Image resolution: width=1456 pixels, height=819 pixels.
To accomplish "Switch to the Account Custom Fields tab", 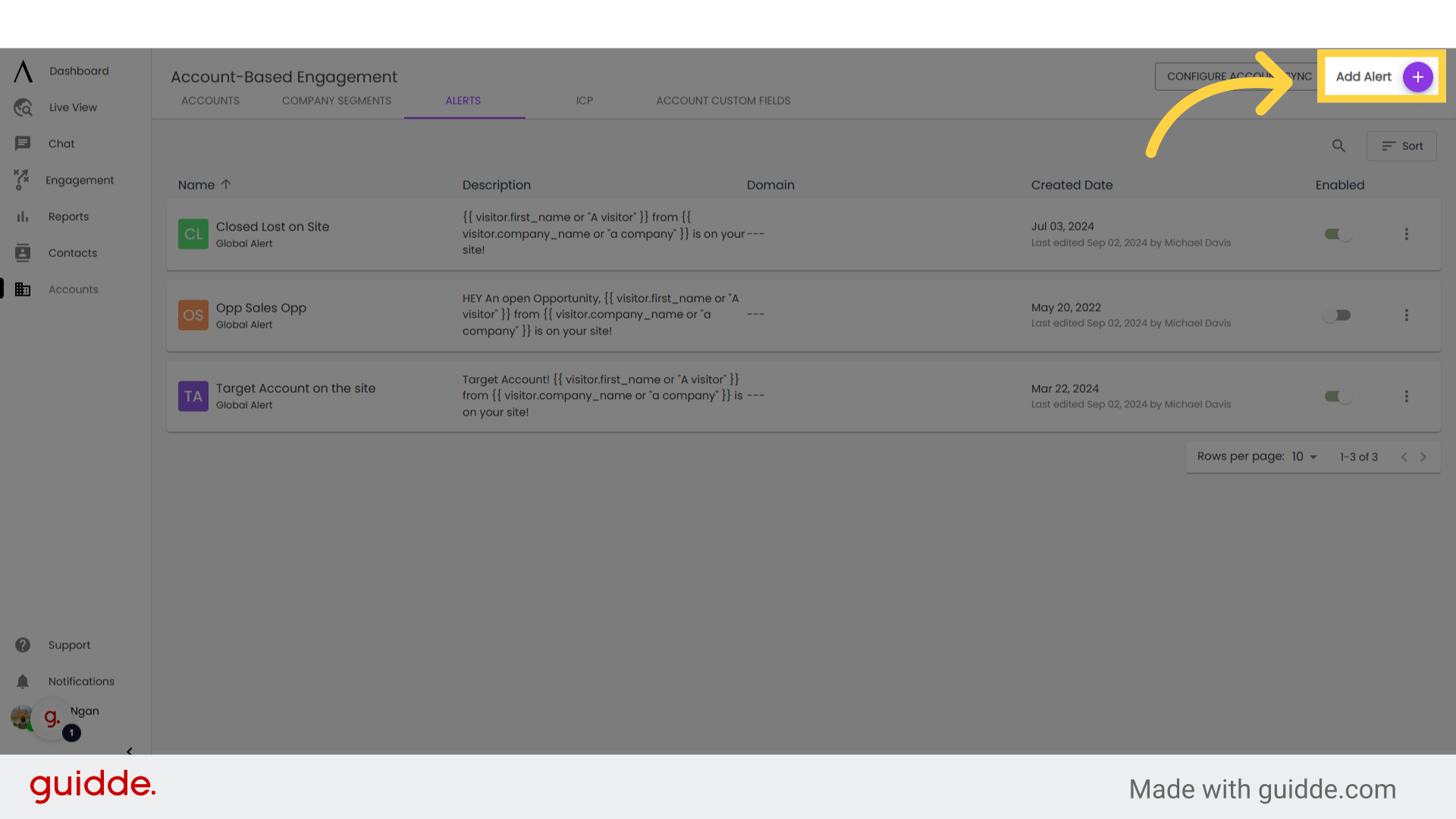I will [x=723, y=101].
